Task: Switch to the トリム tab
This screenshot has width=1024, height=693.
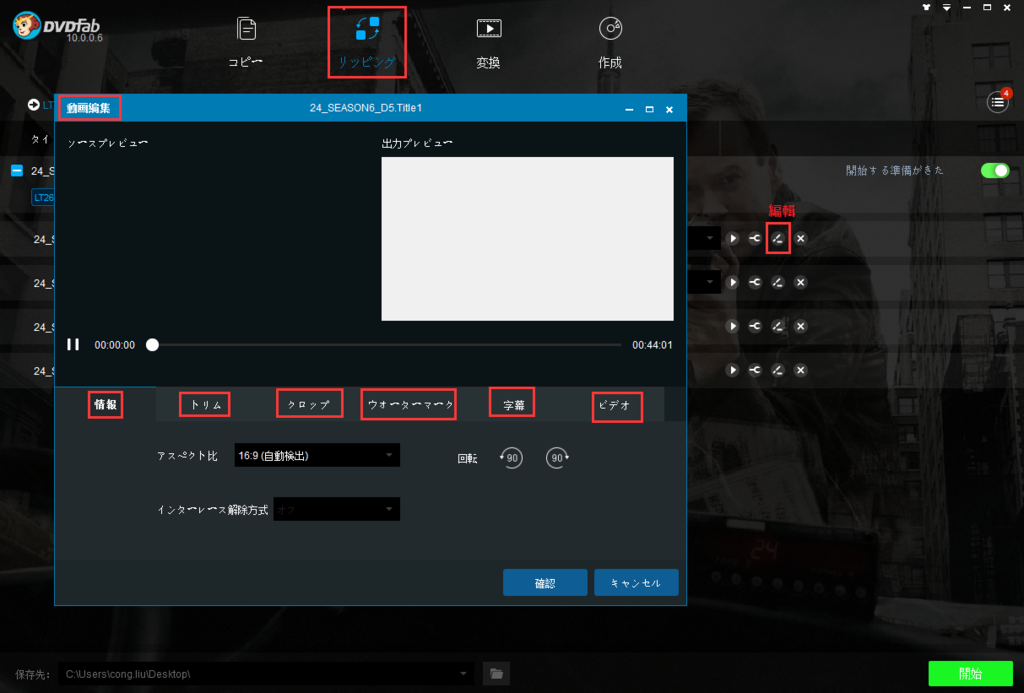Action: [x=206, y=405]
